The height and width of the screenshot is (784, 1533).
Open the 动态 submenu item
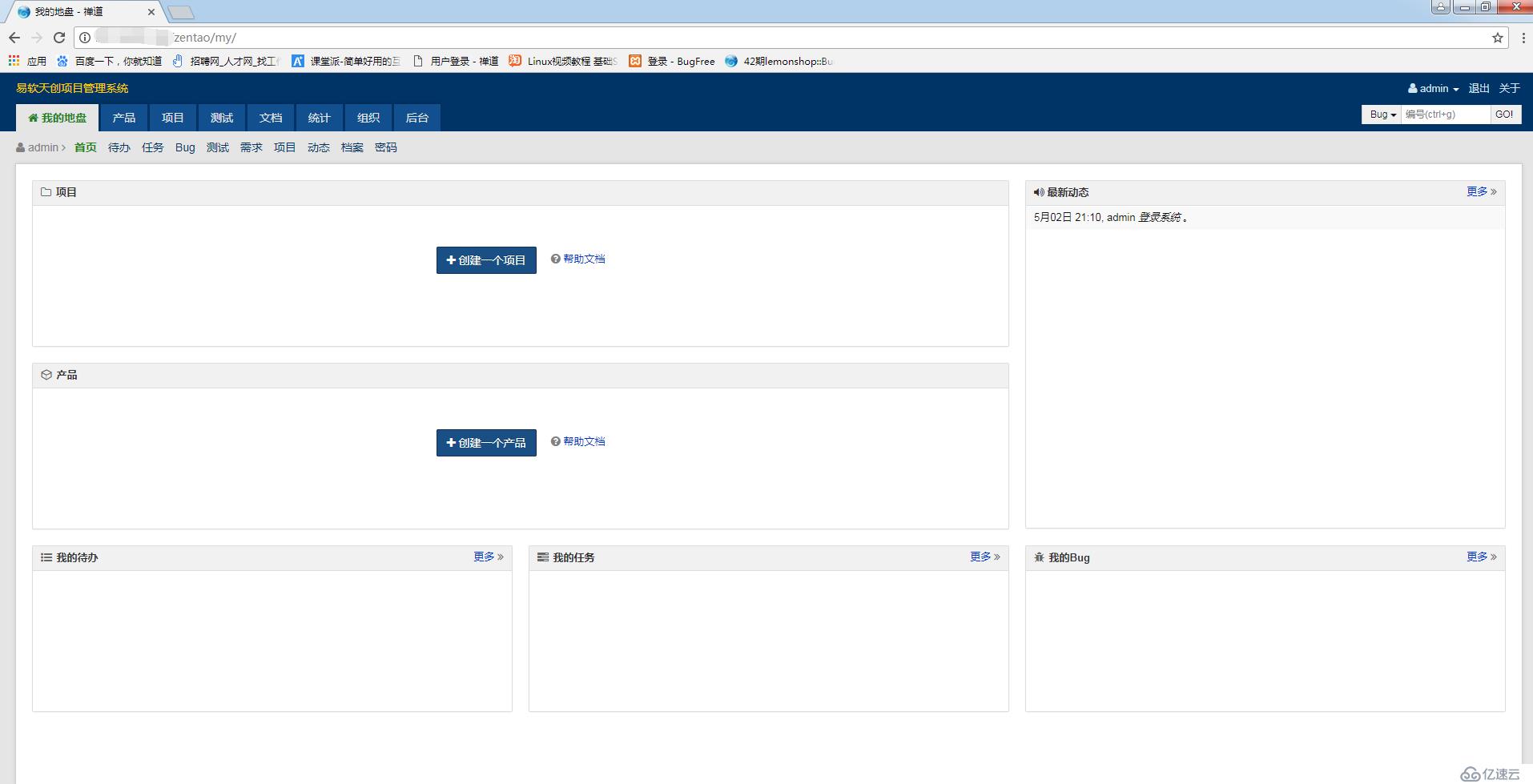coord(319,147)
